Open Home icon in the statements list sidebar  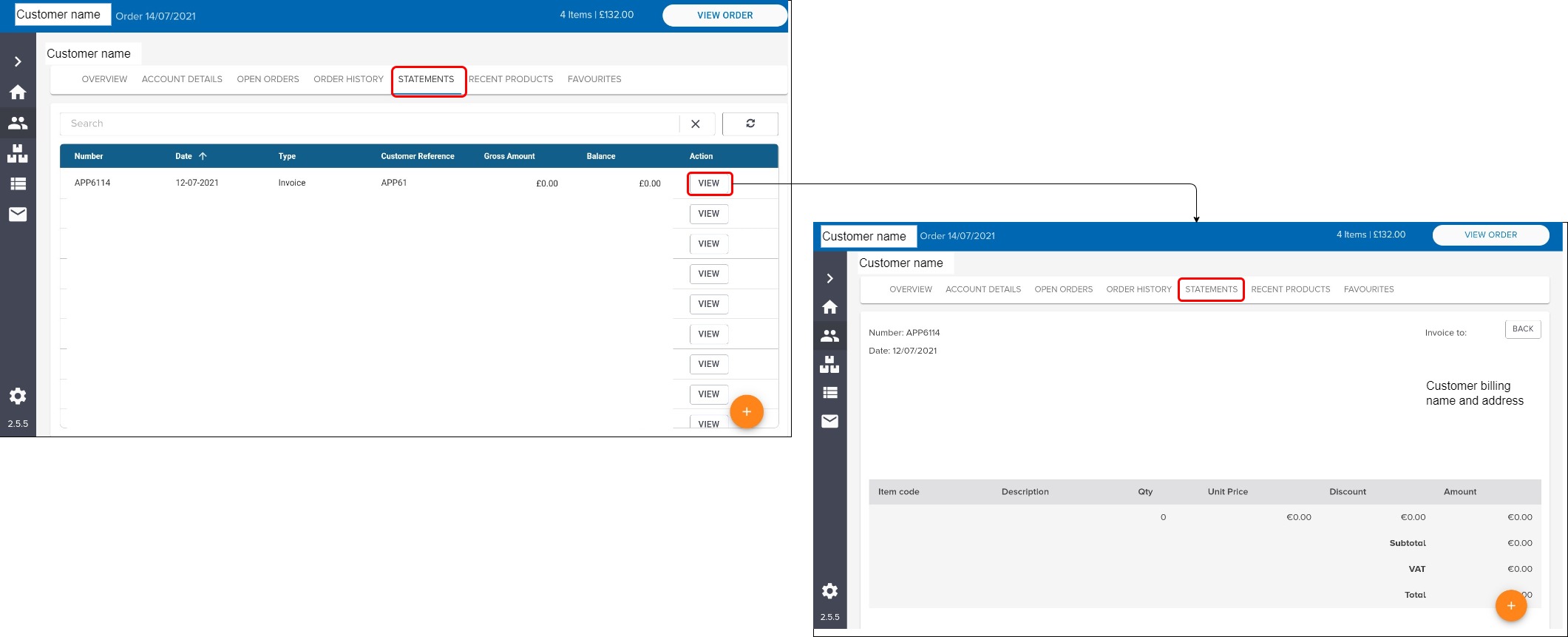18,92
